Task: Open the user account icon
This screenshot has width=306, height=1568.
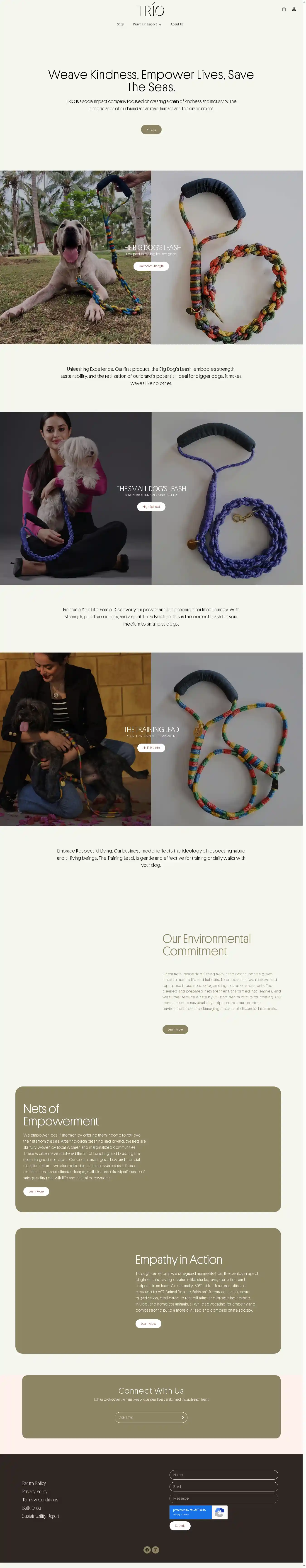Action: [294, 9]
